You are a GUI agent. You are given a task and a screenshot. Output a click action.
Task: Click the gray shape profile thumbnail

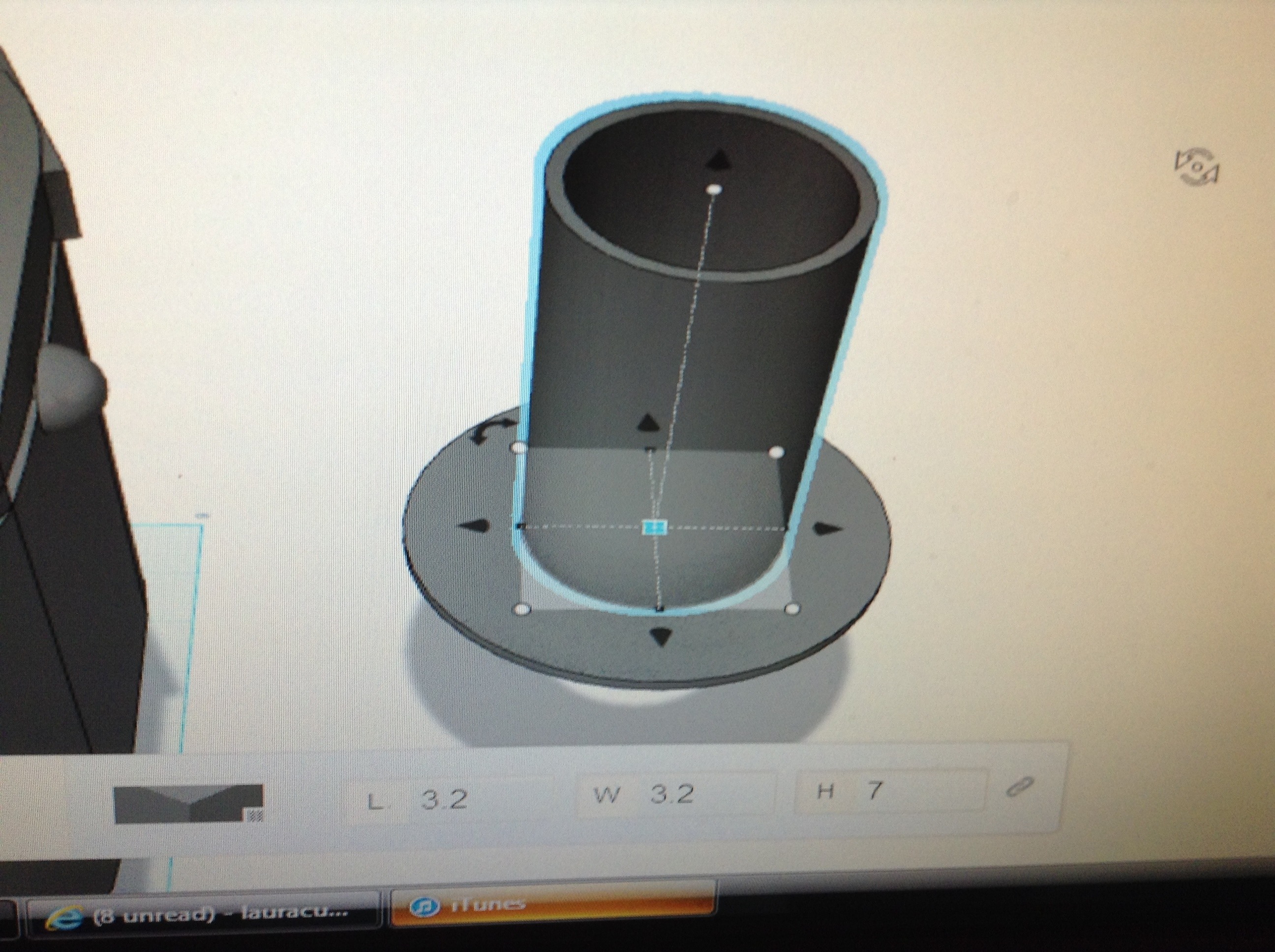coord(189,803)
